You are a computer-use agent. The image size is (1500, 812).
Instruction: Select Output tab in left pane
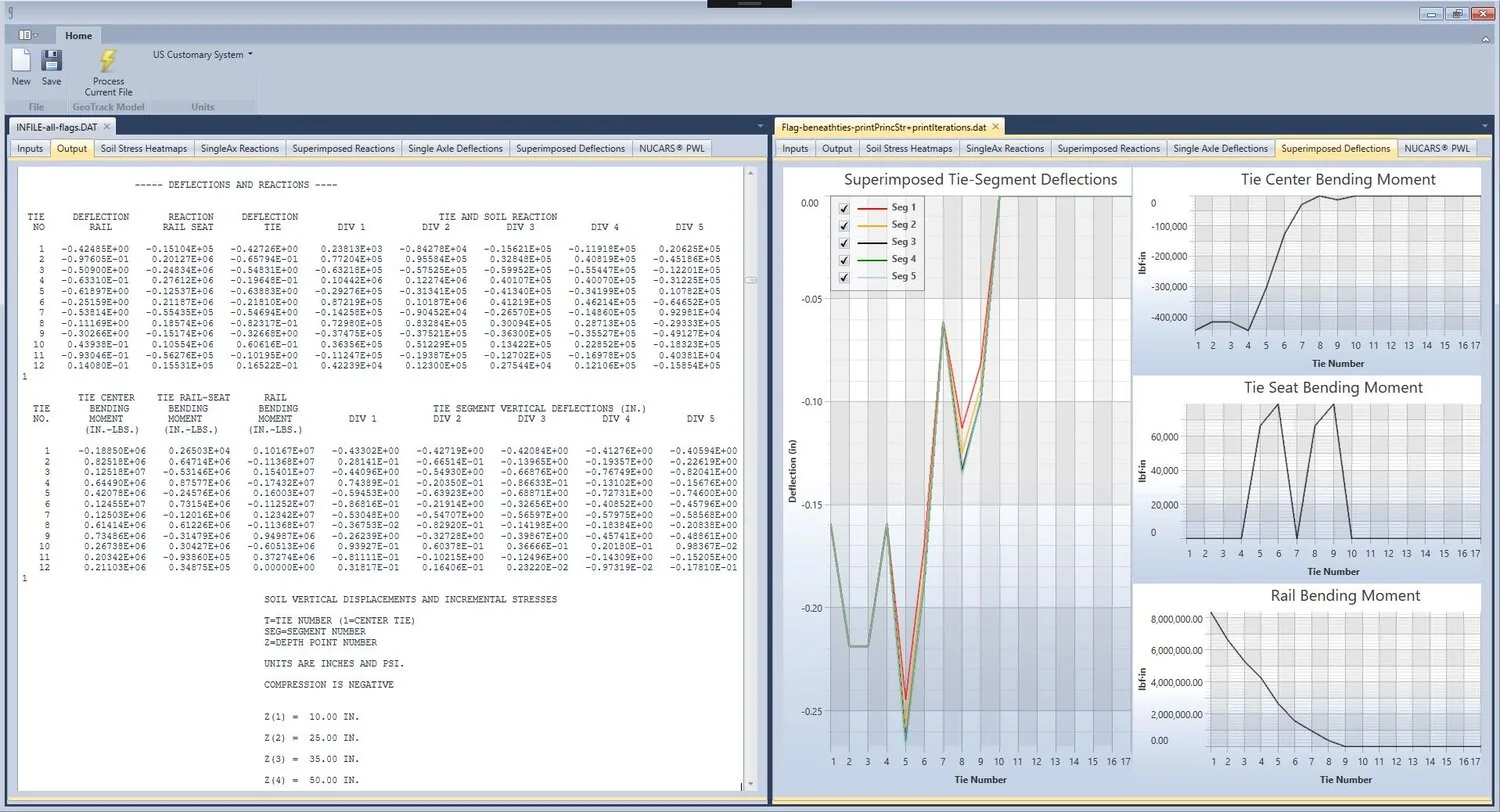point(72,149)
